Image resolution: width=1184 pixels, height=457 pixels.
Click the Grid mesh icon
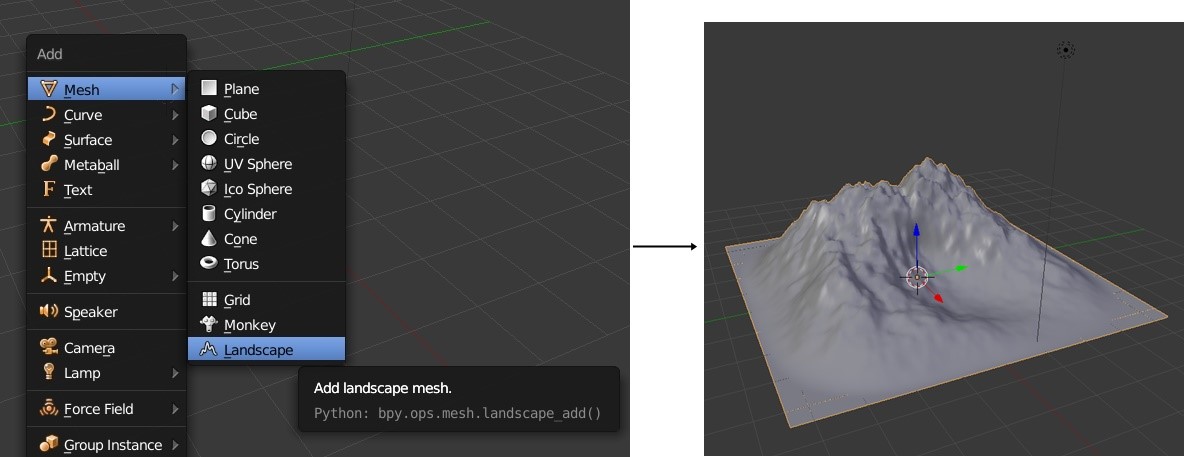[209, 299]
